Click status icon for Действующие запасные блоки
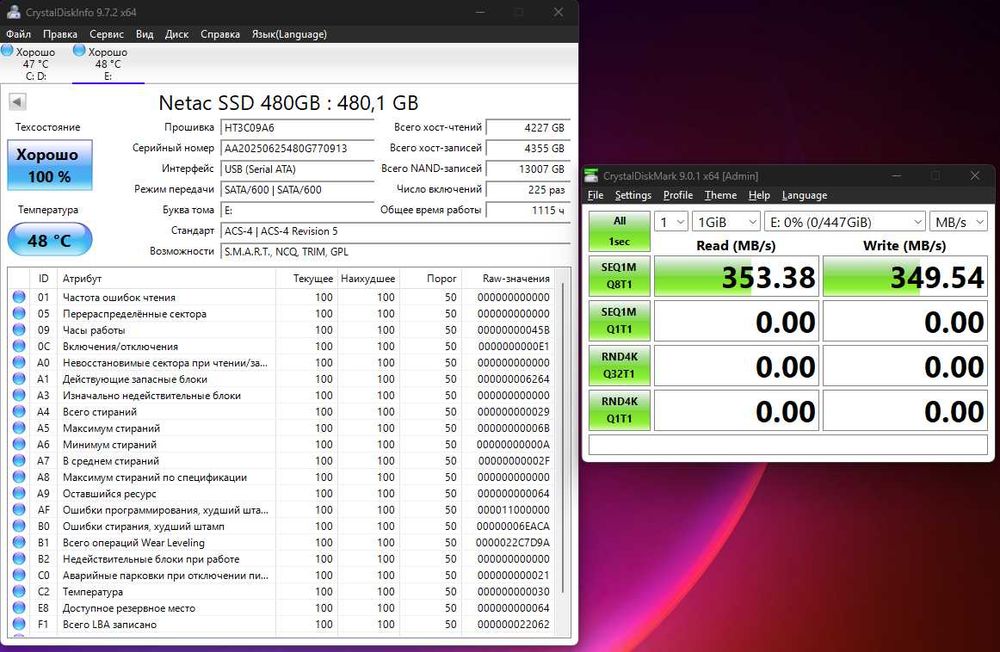 [19, 379]
